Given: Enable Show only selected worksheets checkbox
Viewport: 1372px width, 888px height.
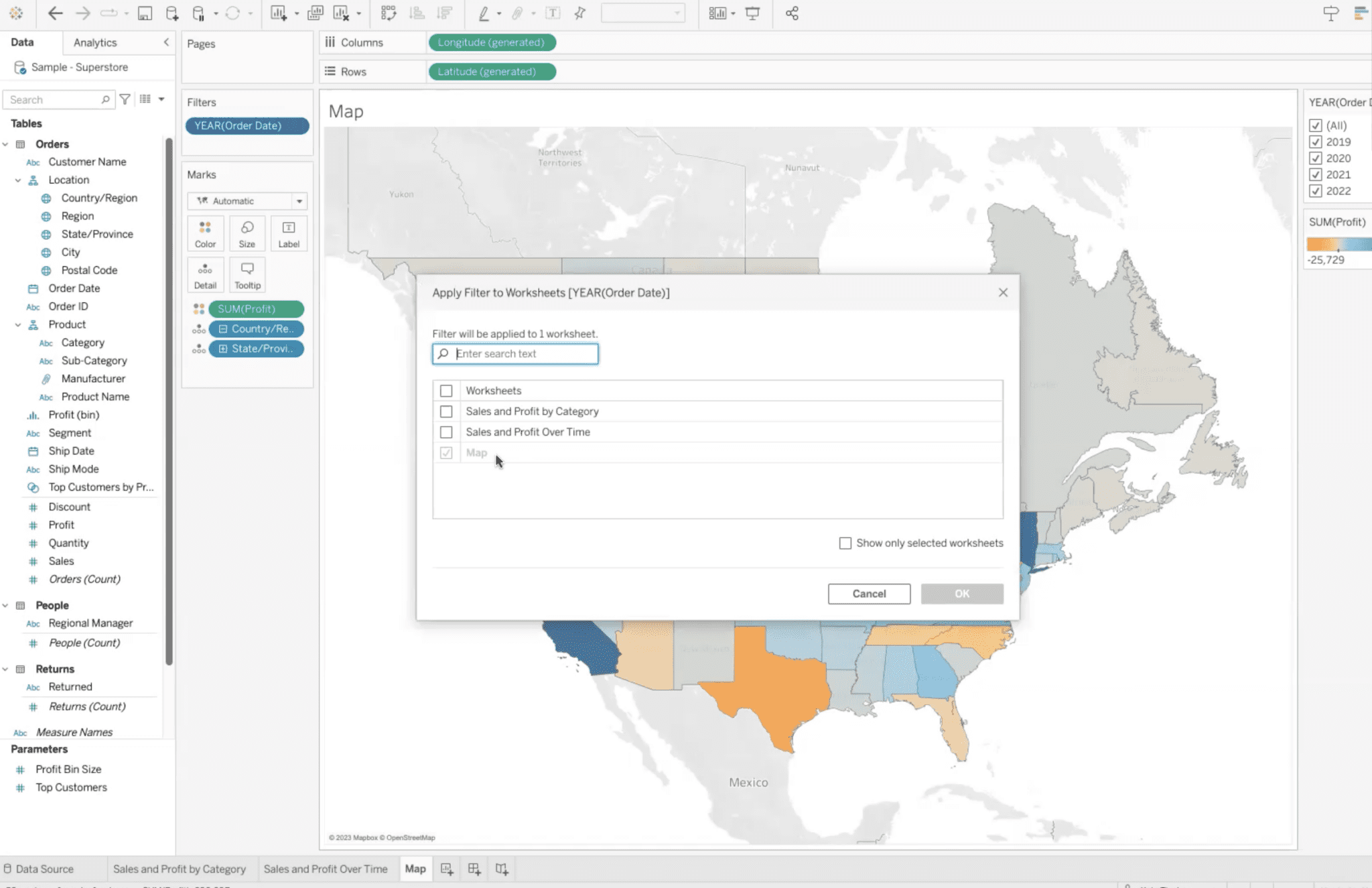Looking at the screenshot, I should [x=845, y=543].
